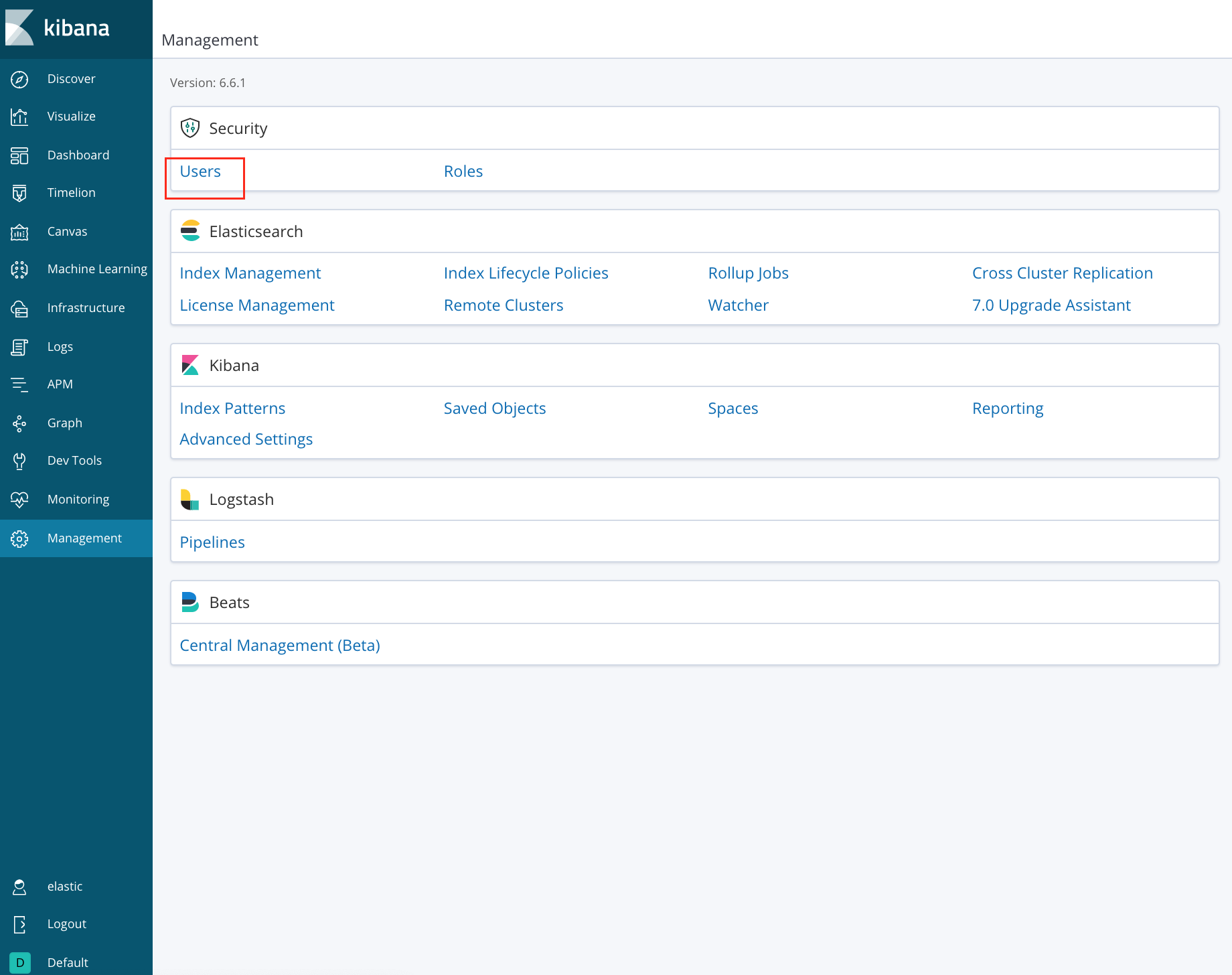
Task: Open the Roles security link
Action: [463, 171]
